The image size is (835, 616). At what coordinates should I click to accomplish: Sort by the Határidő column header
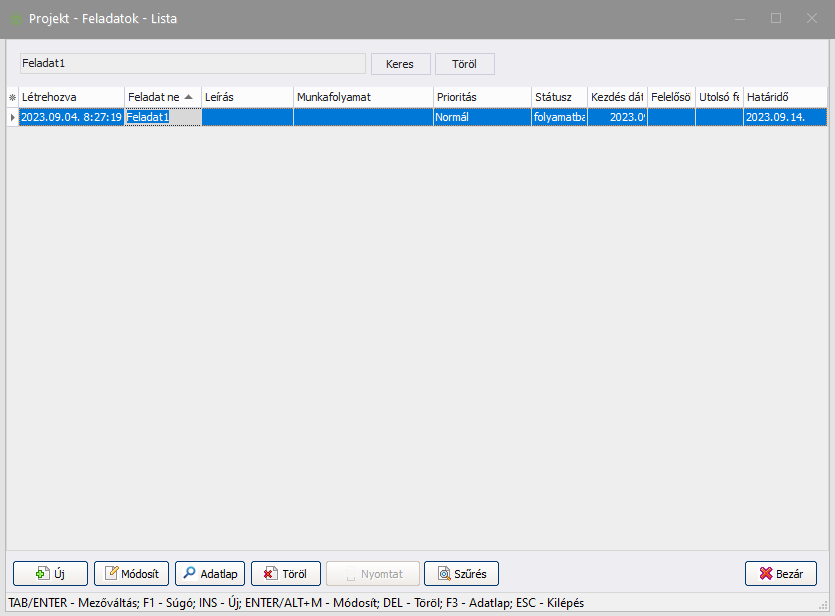pos(783,97)
